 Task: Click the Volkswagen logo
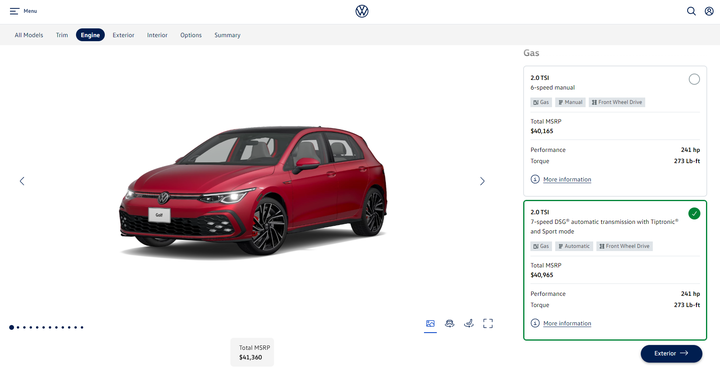click(x=362, y=11)
